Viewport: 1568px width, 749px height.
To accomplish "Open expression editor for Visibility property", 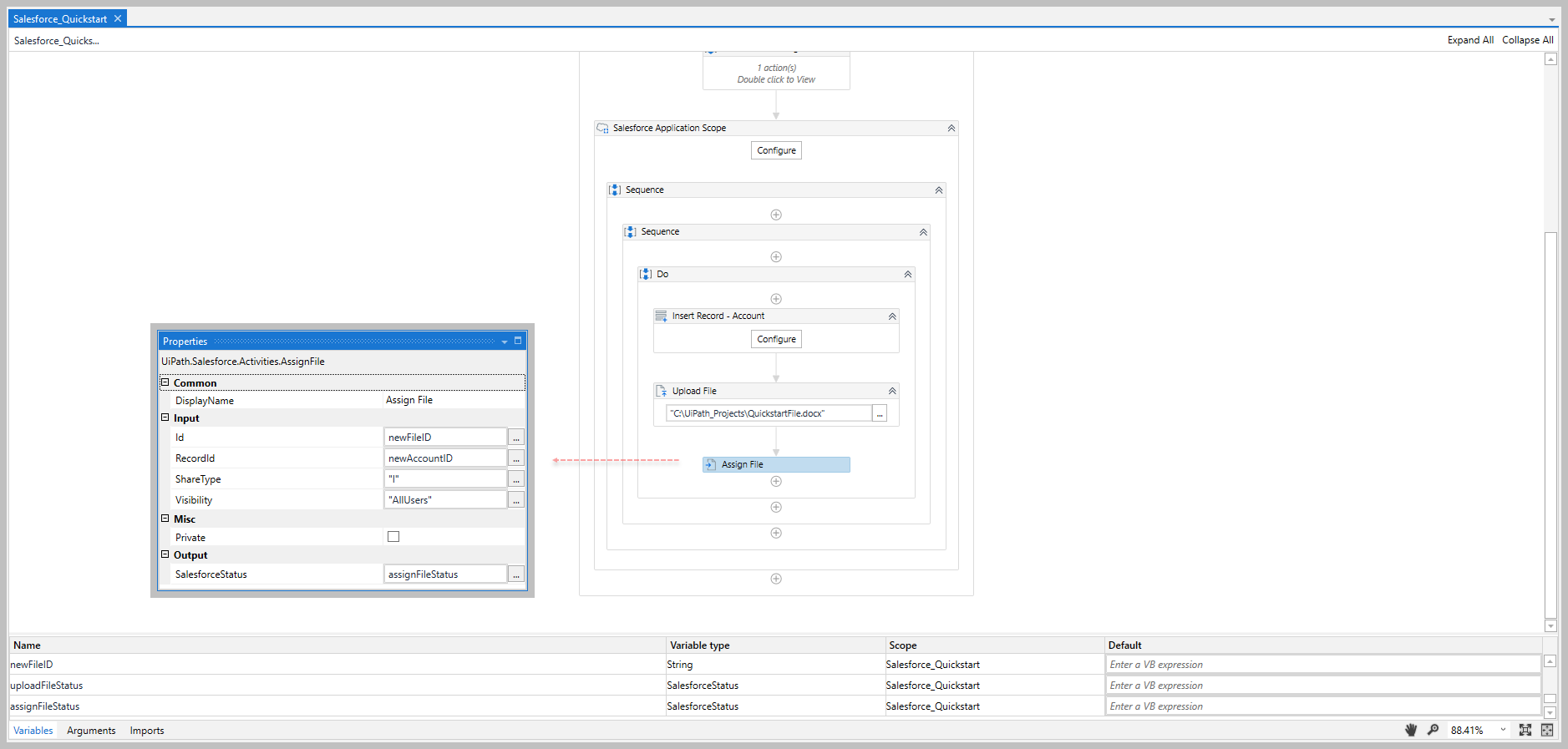I will click(516, 500).
